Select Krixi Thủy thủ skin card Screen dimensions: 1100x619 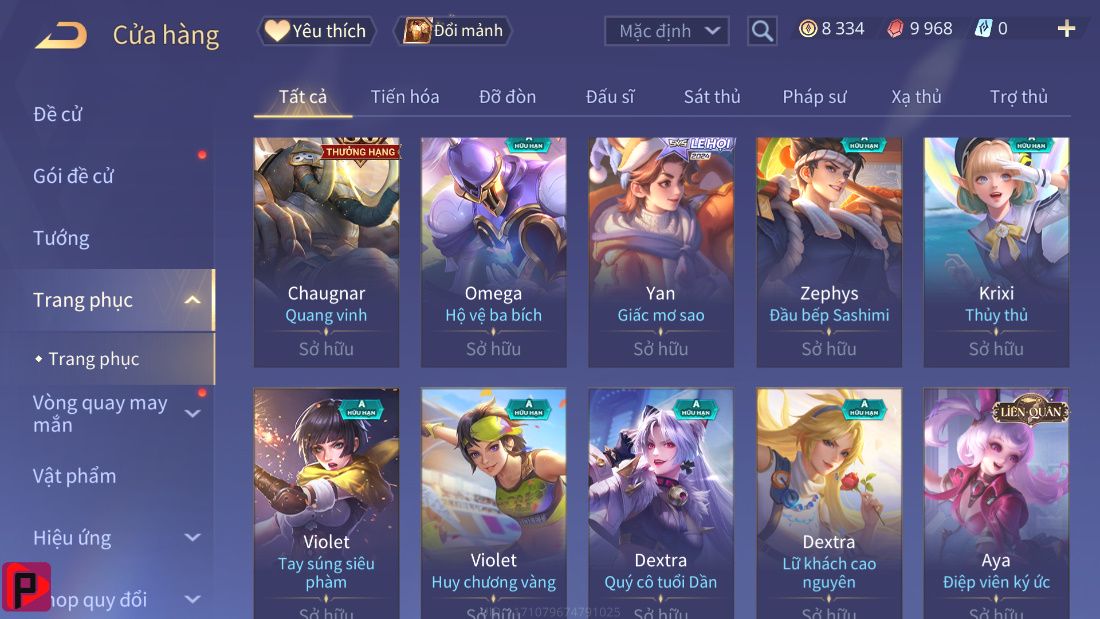tap(996, 252)
